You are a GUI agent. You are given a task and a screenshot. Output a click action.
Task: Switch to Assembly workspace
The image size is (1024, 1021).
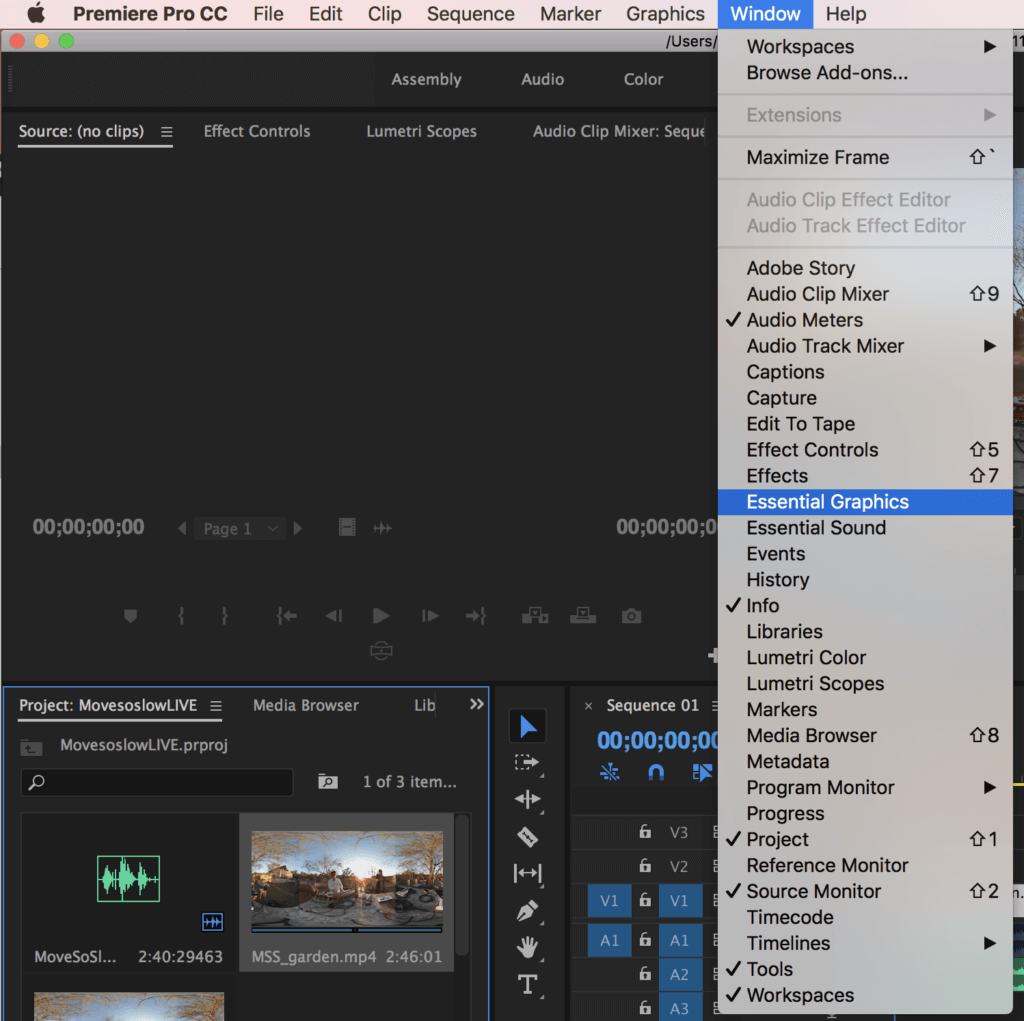pyautogui.click(x=426, y=79)
